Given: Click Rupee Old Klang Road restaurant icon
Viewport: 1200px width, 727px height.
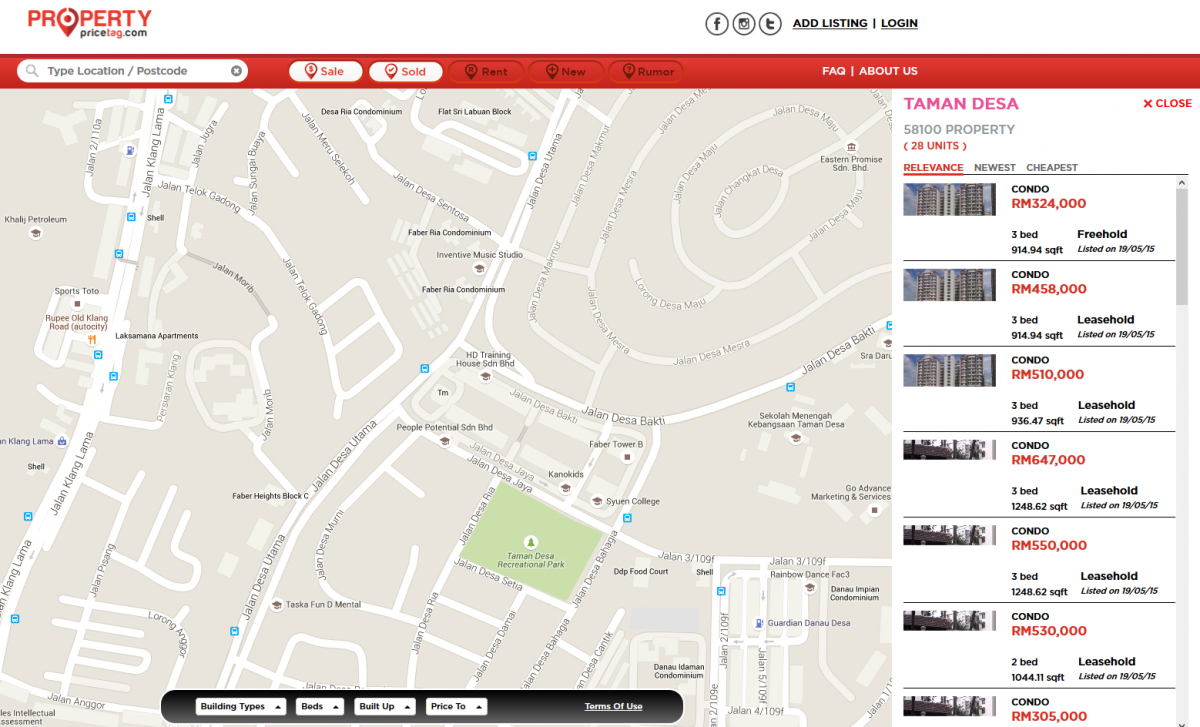Looking at the screenshot, I should [91, 339].
